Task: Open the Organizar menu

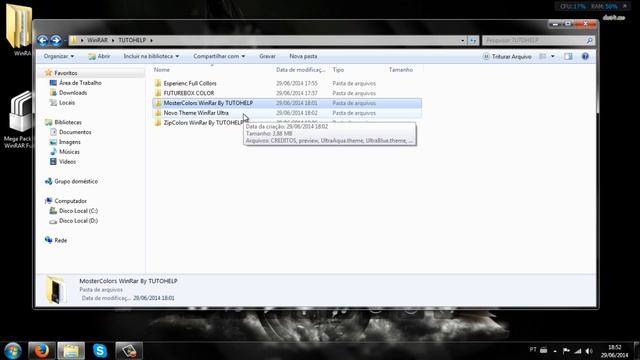Action: 59,56
